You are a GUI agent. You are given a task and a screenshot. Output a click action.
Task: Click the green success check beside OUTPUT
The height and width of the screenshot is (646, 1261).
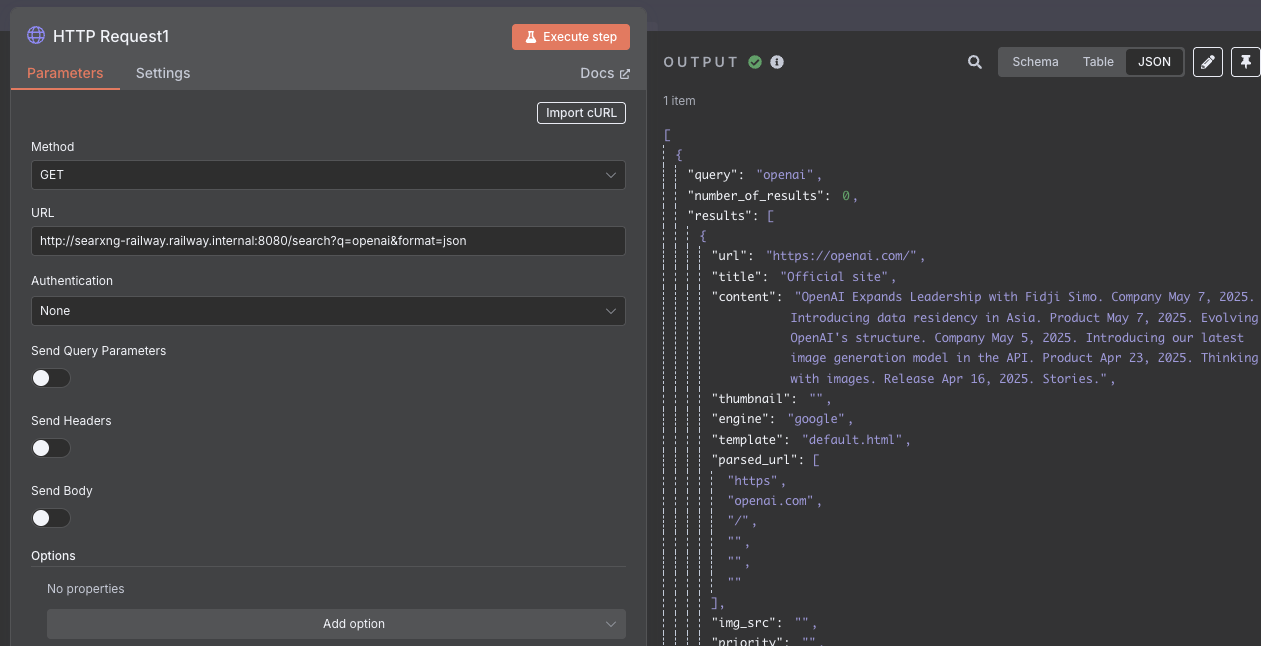tap(757, 62)
